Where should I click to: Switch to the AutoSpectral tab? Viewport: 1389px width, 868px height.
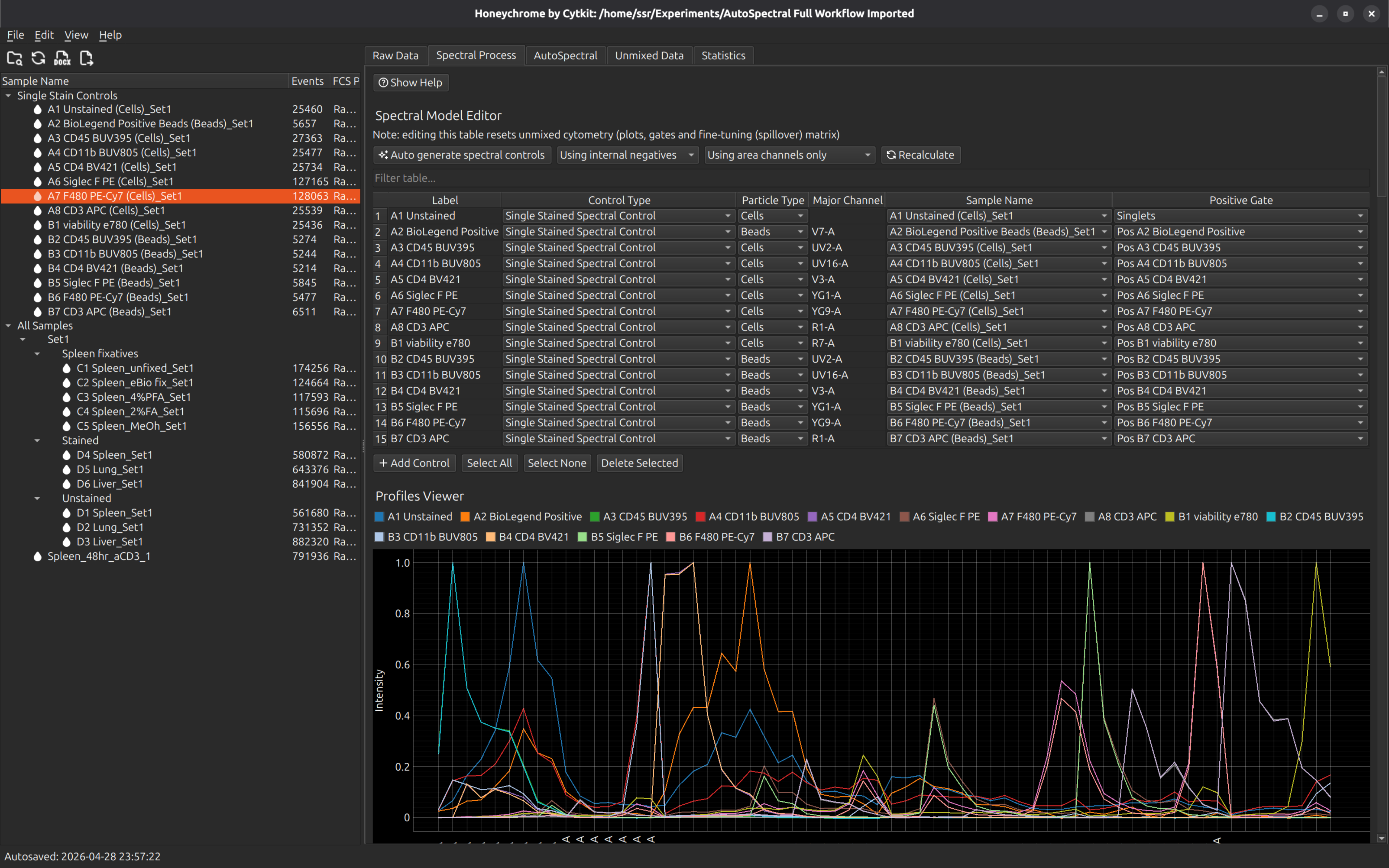point(565,56)
